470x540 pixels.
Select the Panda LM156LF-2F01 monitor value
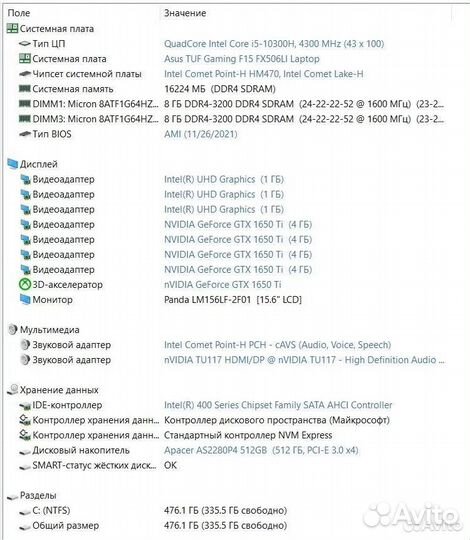233,300
